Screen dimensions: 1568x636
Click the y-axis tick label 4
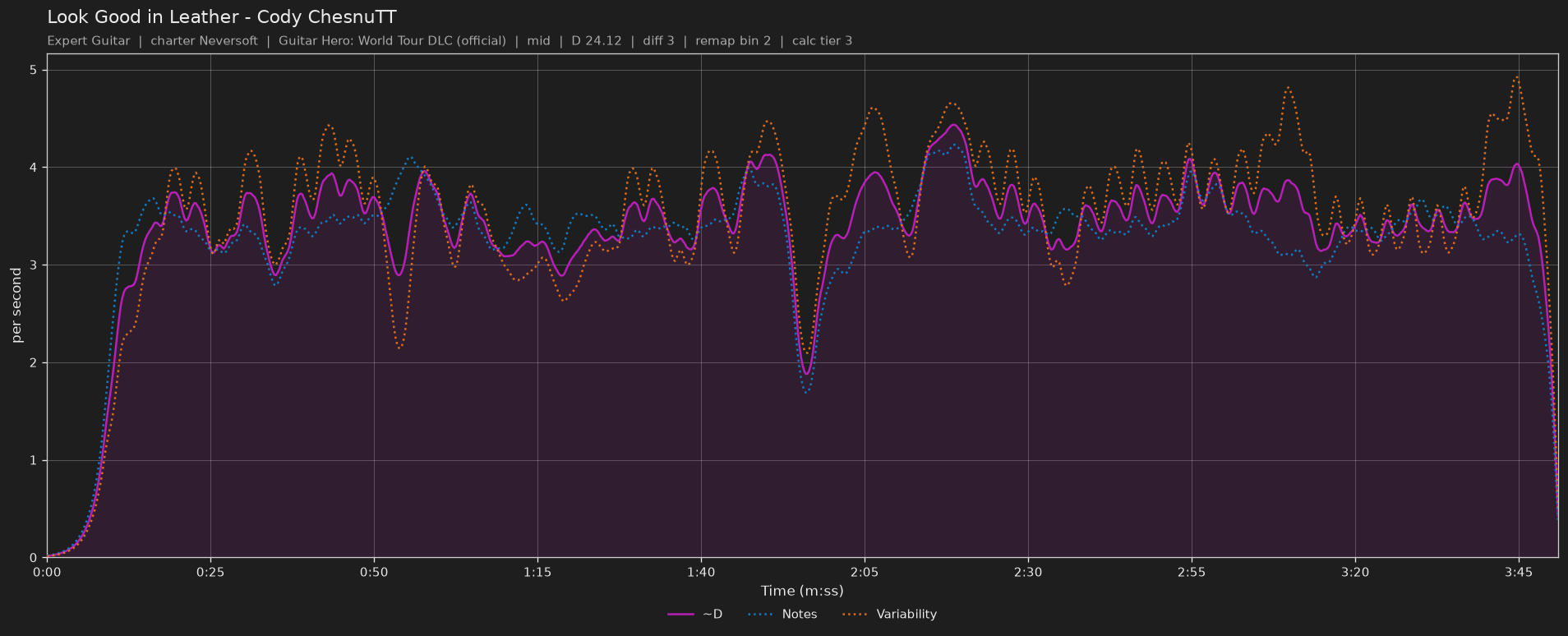tap(34, 168)
